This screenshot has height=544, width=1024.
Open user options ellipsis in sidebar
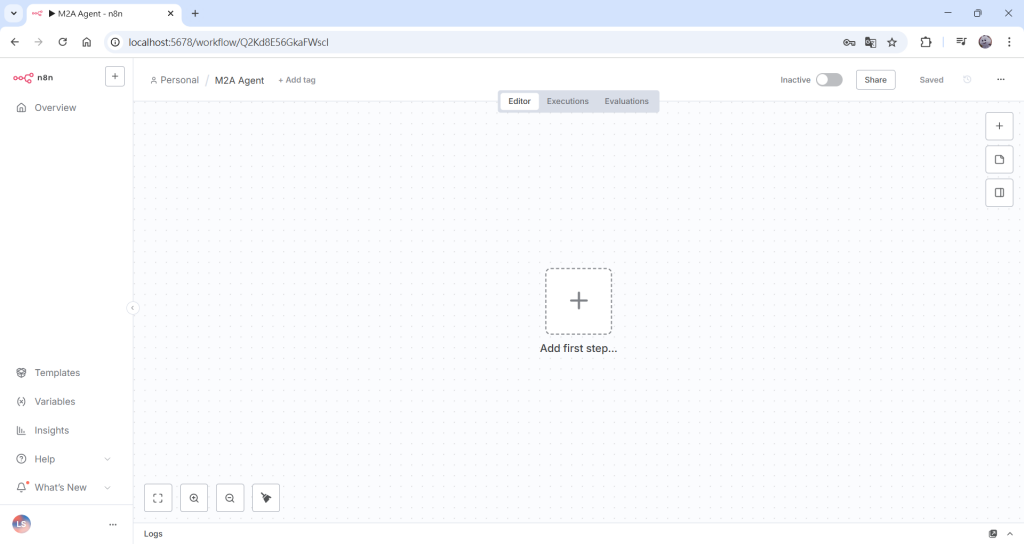[x=113, y=524]
